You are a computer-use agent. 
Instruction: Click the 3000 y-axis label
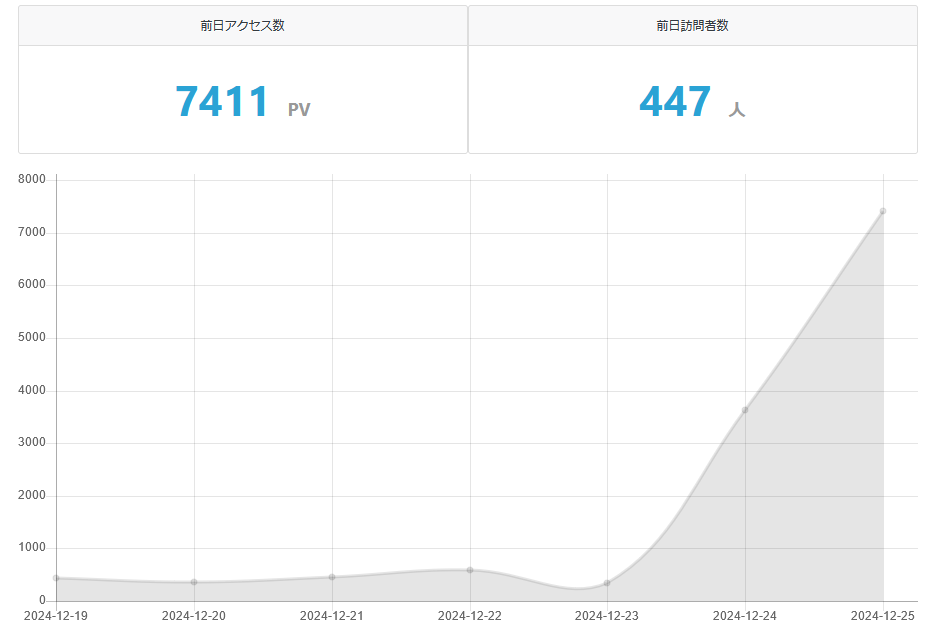(x=32, y=443)
